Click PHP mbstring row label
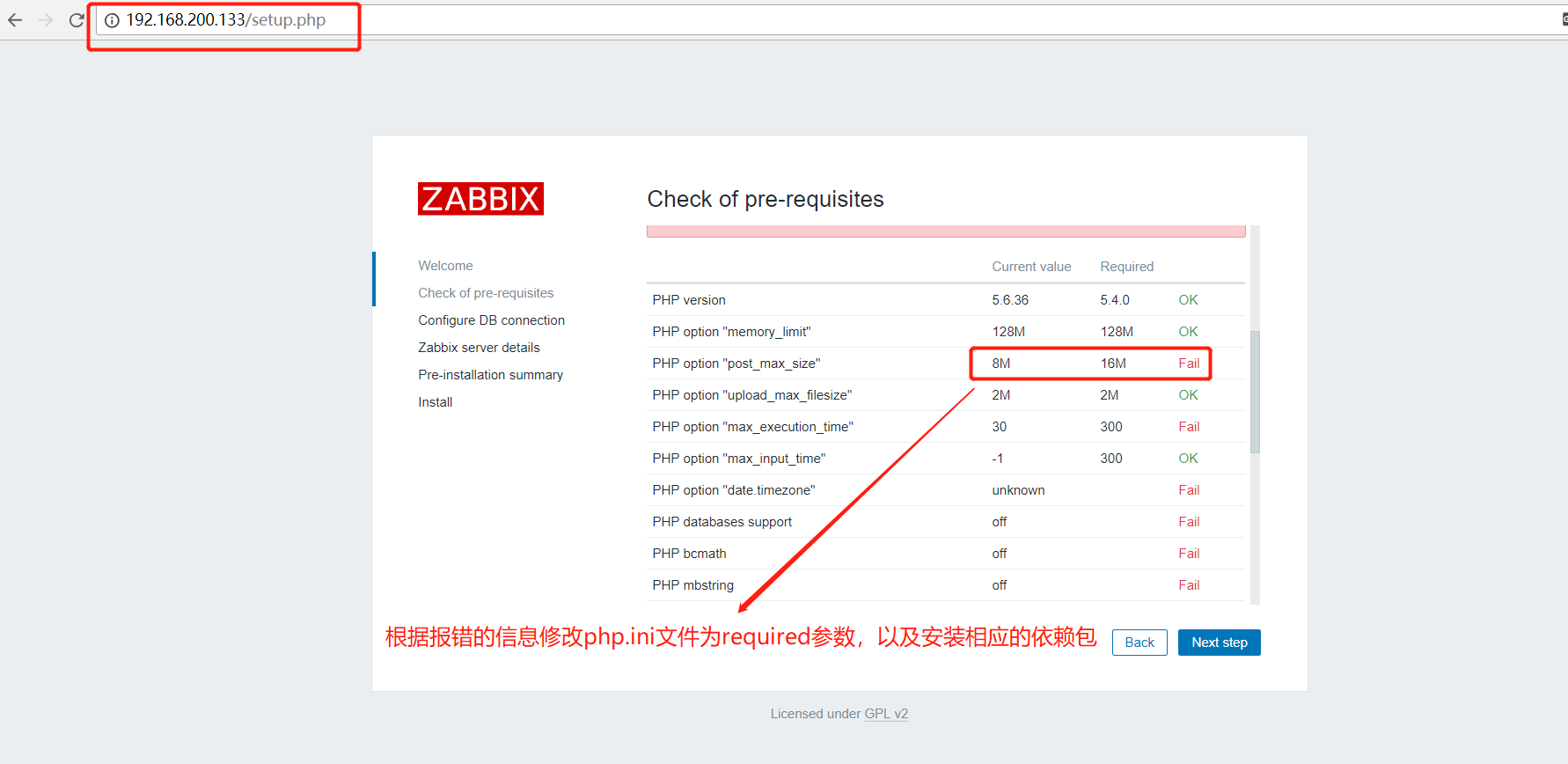 pos(692,585)
